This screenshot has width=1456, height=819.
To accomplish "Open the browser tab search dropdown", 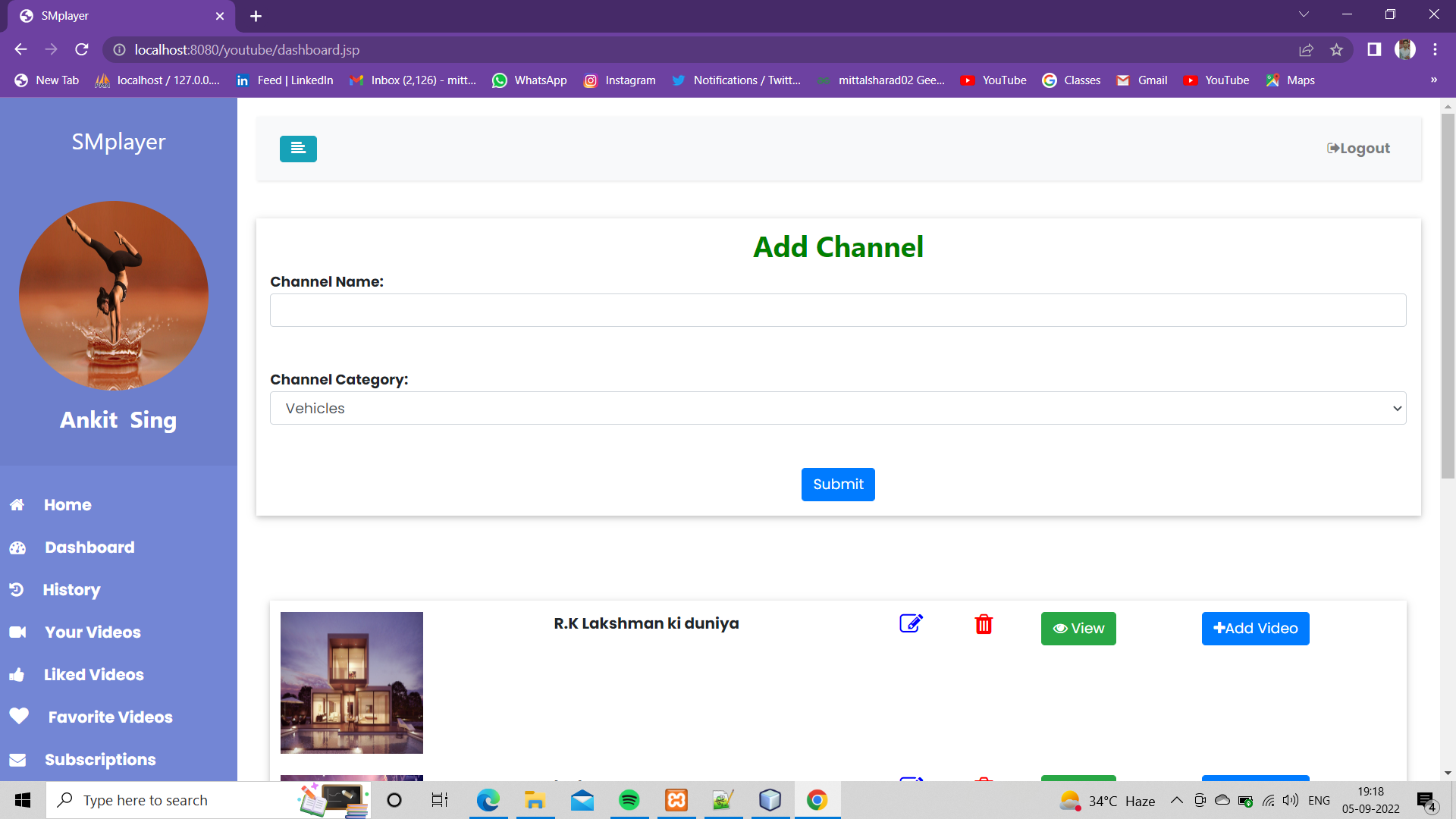I will coord(1303,14).
